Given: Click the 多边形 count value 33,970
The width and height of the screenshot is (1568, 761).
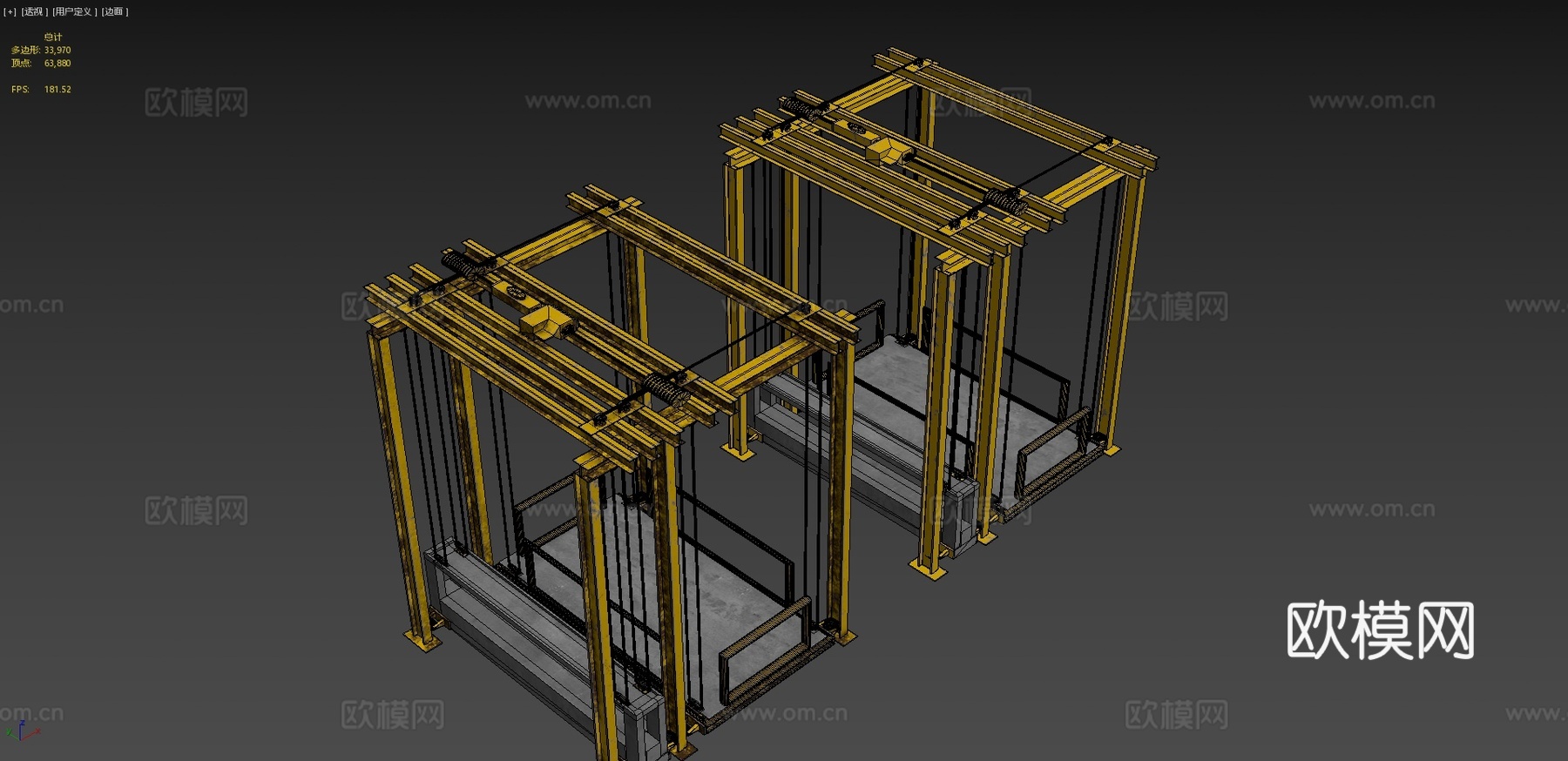Looking at the screenshot, I should pos(57,51).
